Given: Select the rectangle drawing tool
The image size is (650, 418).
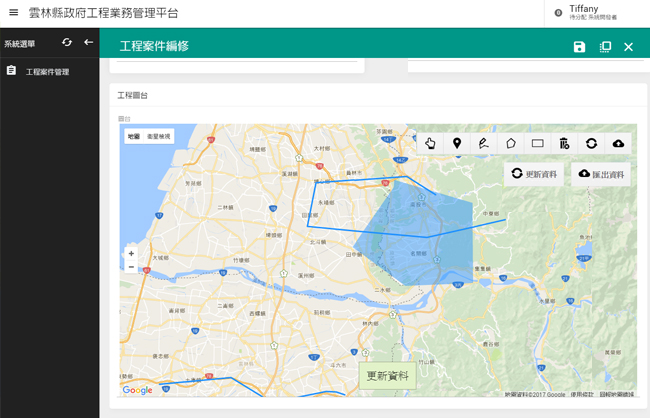Looking at the screenshot, I should click(x=537, y=143).
